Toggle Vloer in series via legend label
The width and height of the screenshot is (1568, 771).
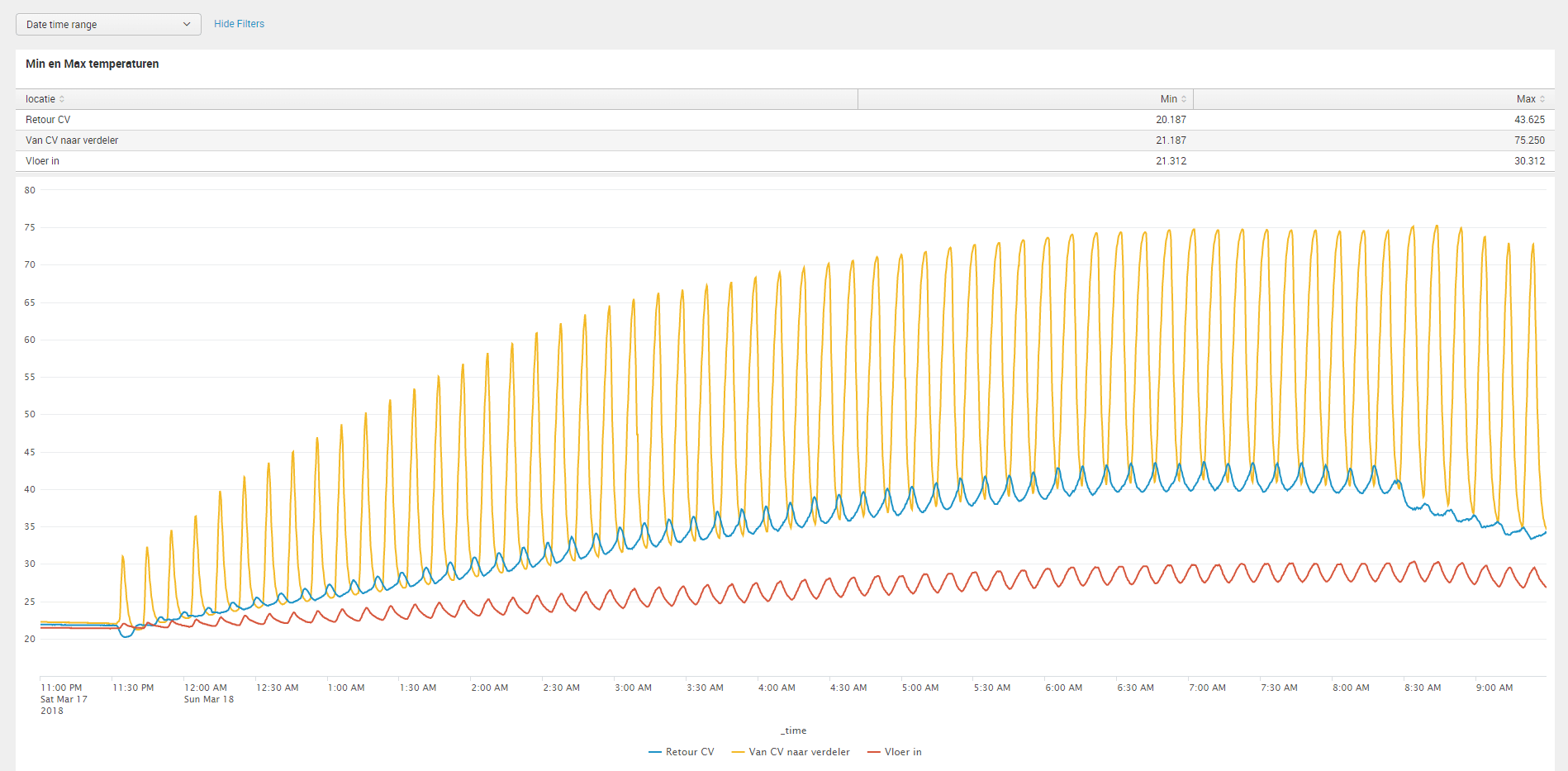click(903, 752)
